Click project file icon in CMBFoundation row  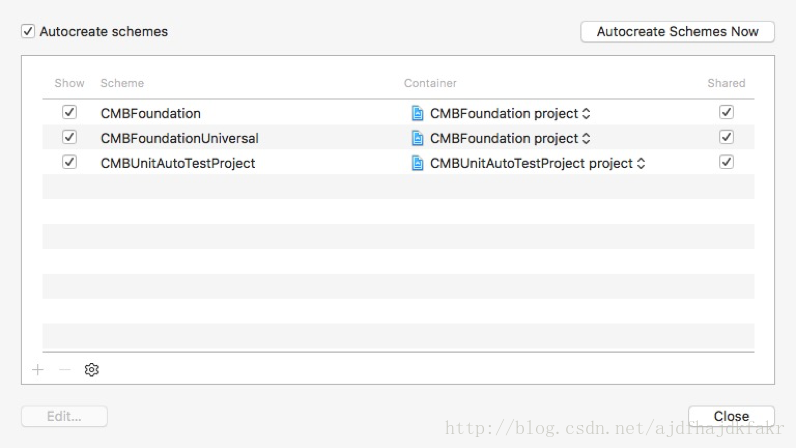(x=417, y=113)
